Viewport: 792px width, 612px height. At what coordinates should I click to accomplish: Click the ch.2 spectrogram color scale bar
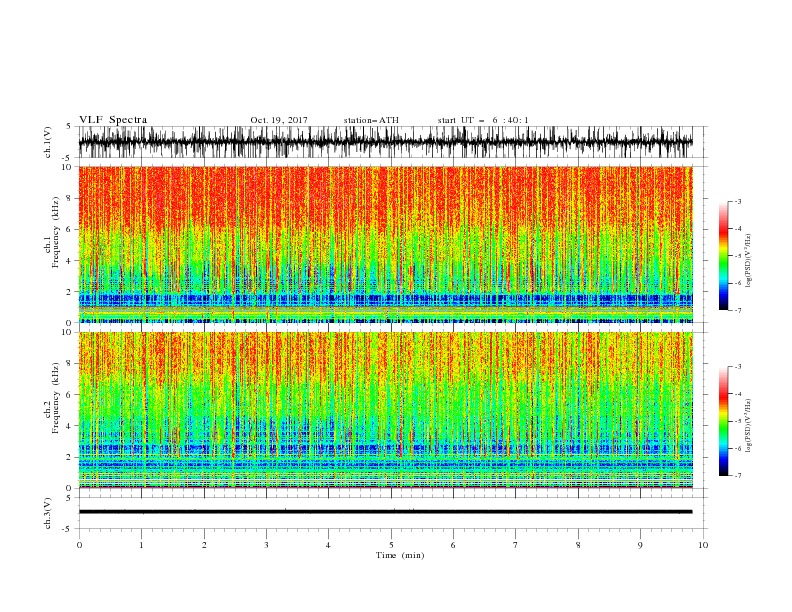(723, 421)
